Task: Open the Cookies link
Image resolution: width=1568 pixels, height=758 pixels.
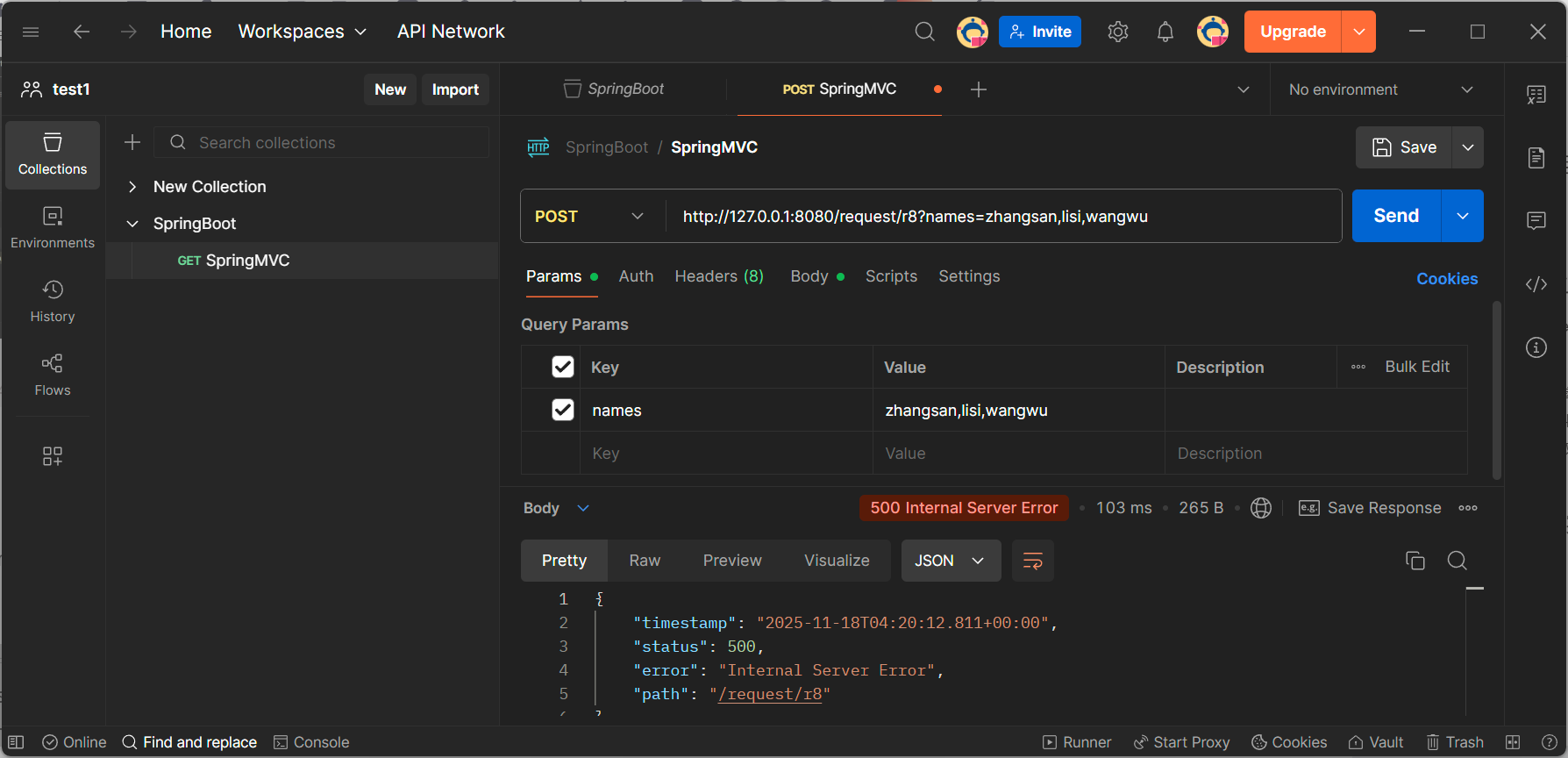Action: 1446,279
